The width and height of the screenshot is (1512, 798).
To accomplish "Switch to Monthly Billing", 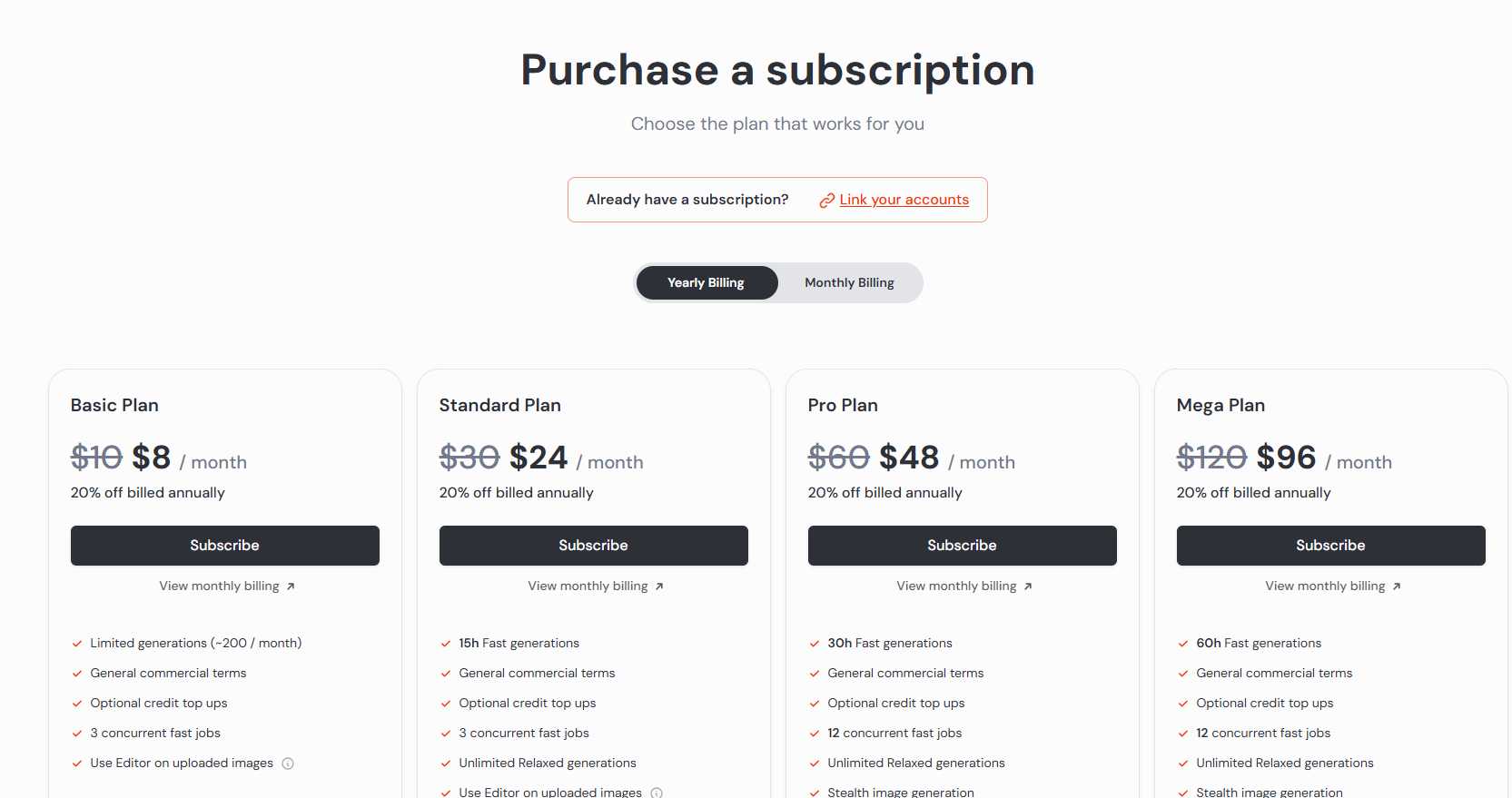I will (x=849, y=283).
